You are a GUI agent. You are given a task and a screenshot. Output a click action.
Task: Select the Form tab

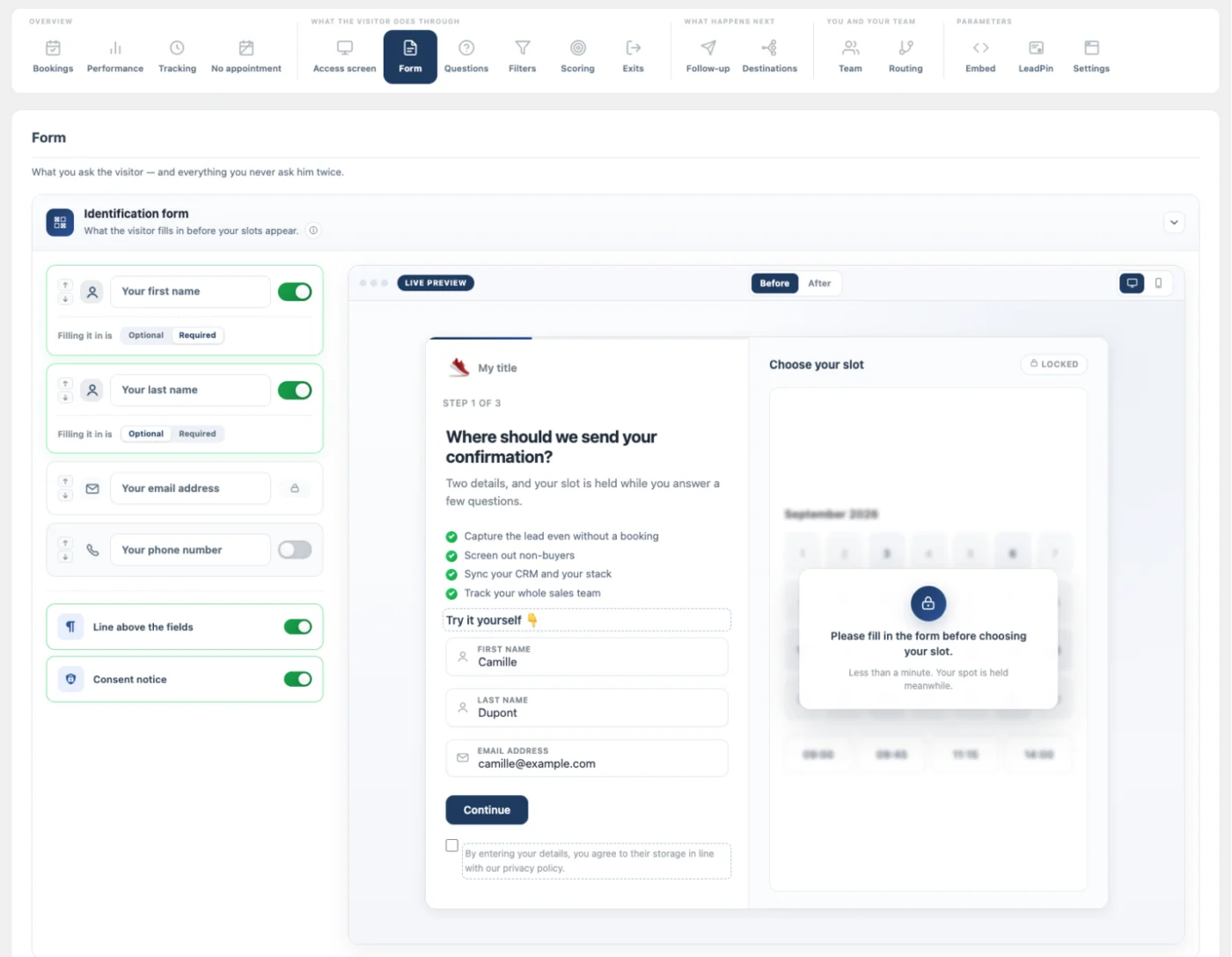410,57
